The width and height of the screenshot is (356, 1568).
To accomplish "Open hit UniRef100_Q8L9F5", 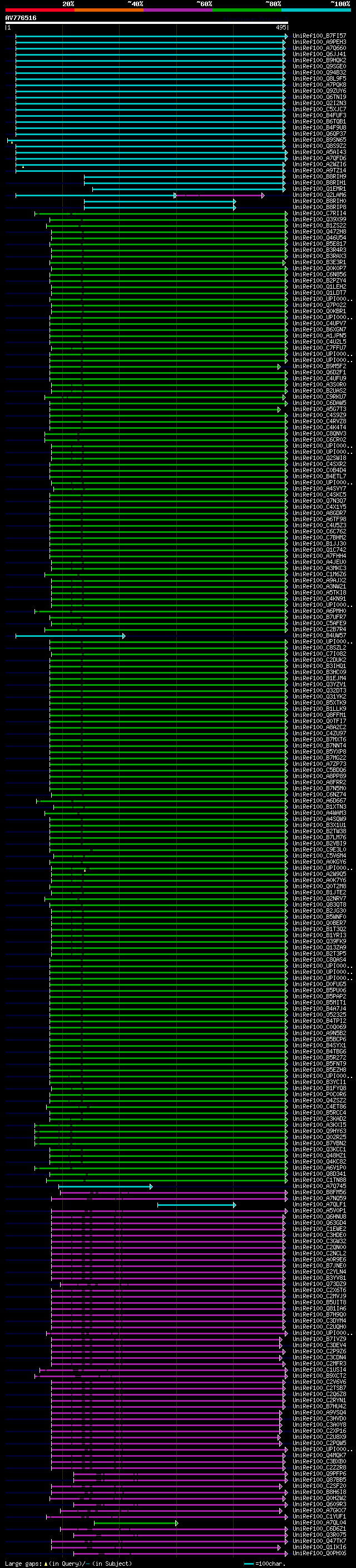I will tap(319, 78).
